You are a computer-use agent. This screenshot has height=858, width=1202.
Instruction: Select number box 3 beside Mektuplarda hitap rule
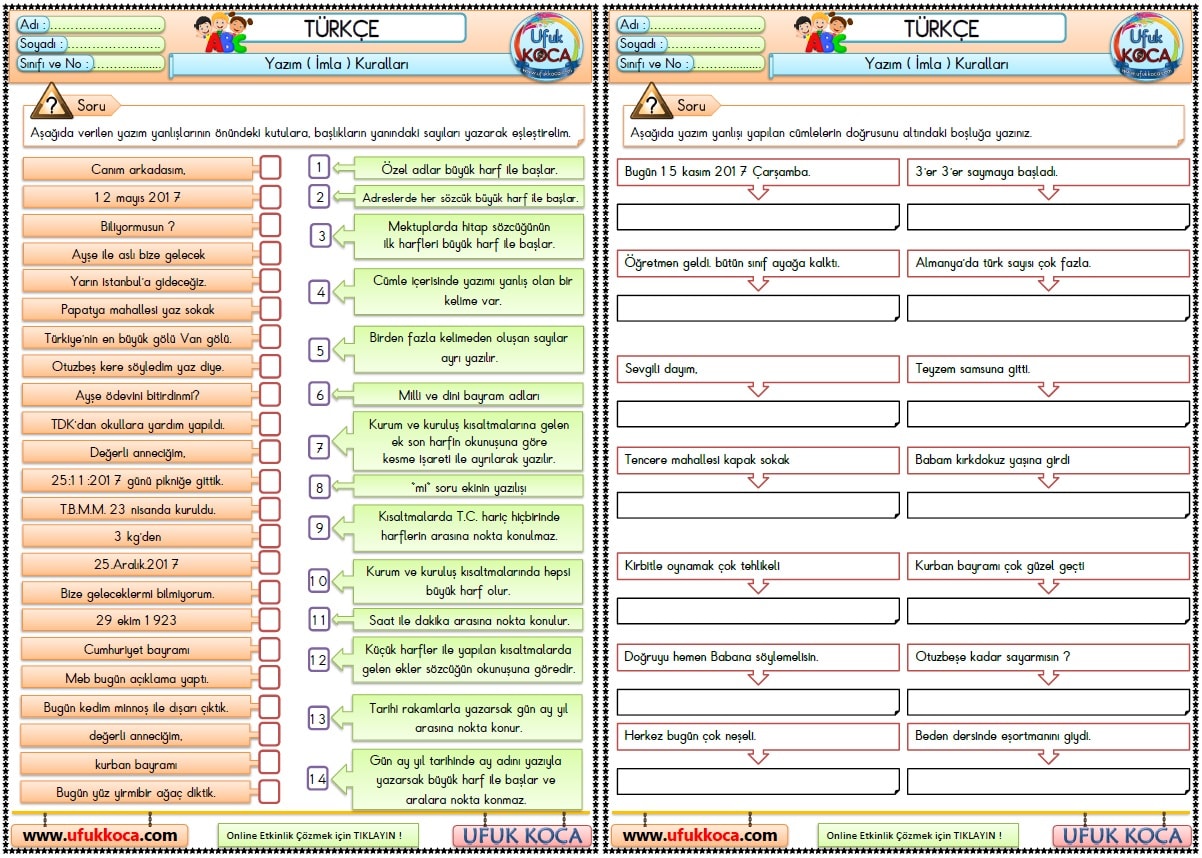[x=319, y=236]
